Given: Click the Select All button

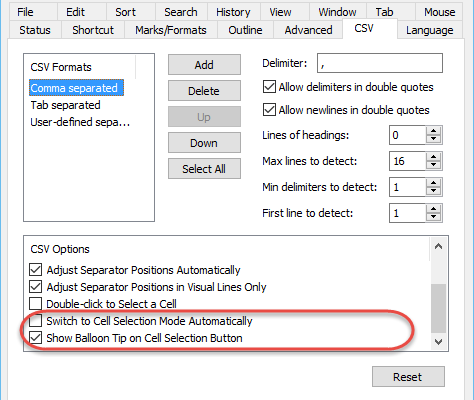Looking at the screenshot, I should pos(204,169).
